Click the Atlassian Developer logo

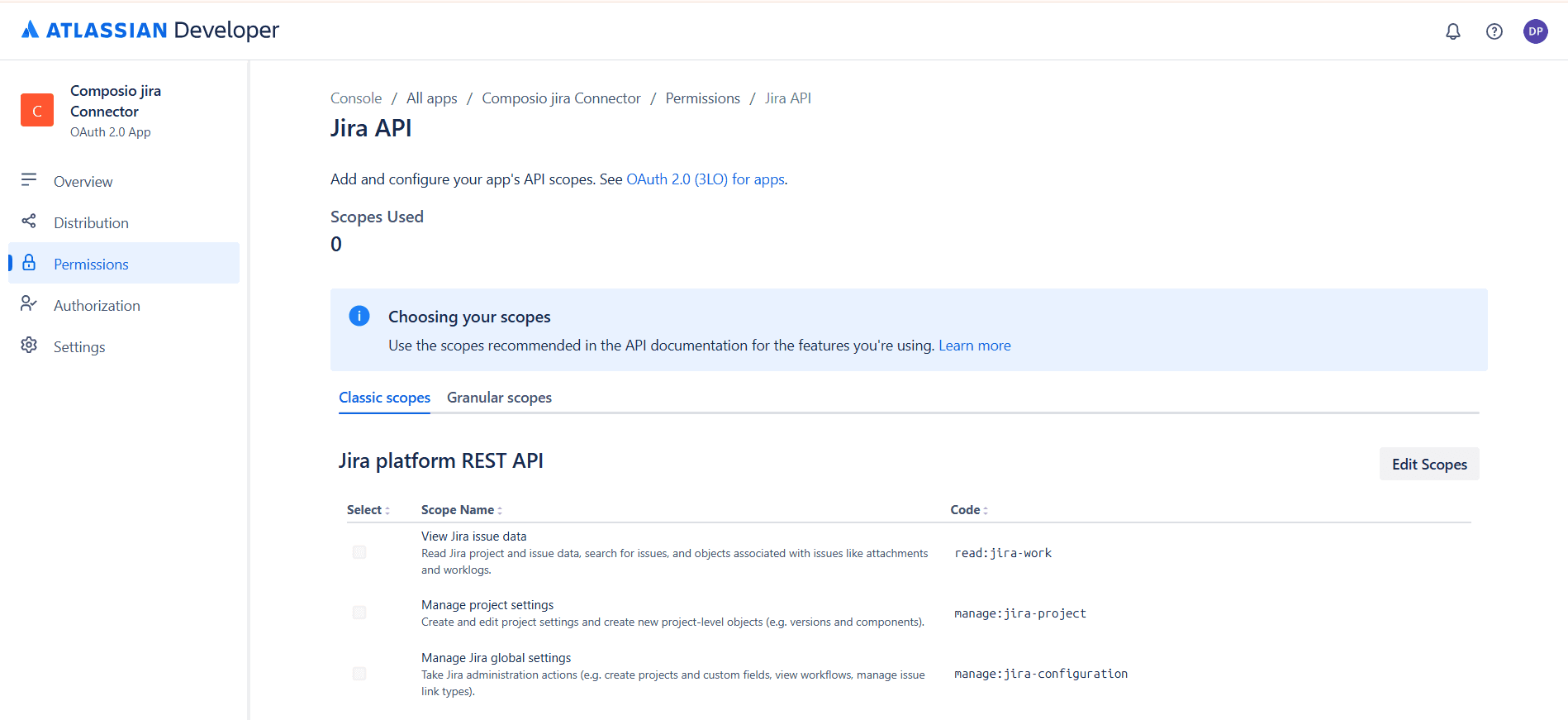pyautogui.click(x=150, y=31)
